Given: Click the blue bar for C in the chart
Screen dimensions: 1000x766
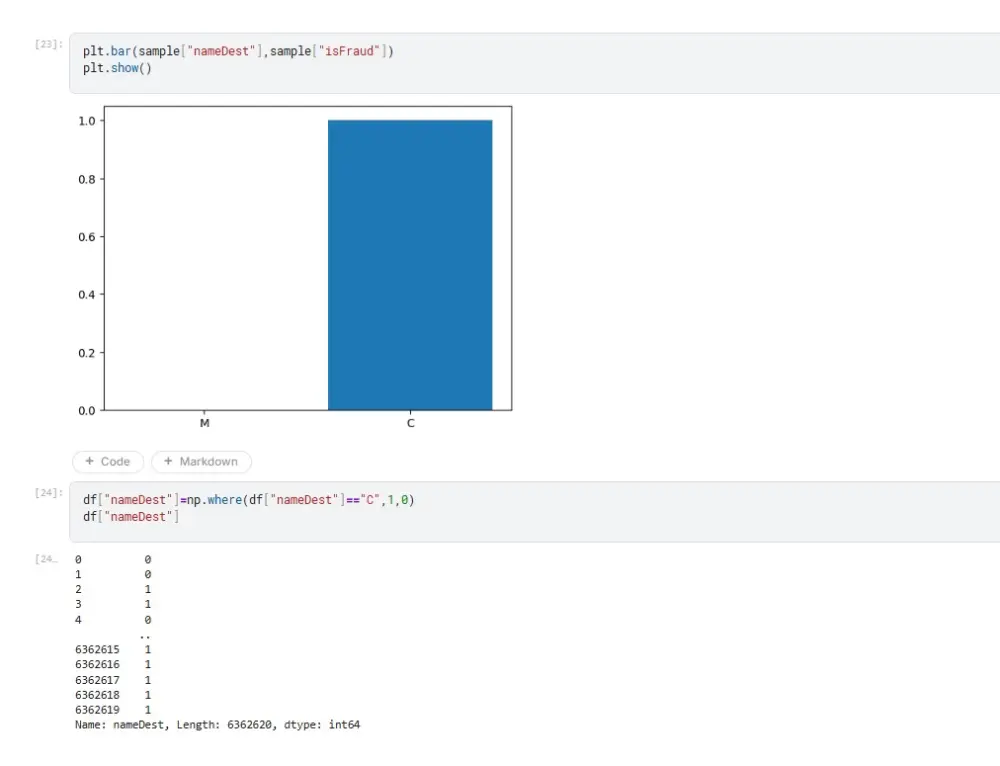Looking at the screenshot, I should pyautogui.click(x=410, y=265).
